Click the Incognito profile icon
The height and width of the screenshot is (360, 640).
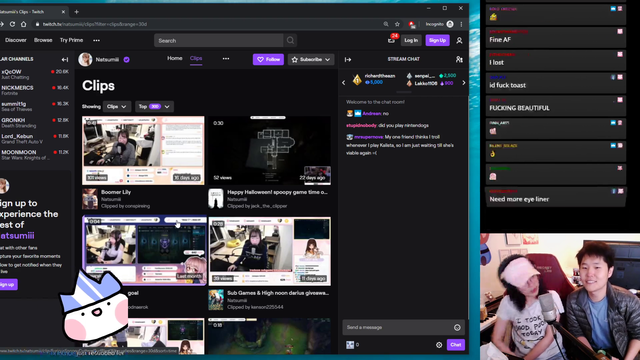(x=450, y=24)
